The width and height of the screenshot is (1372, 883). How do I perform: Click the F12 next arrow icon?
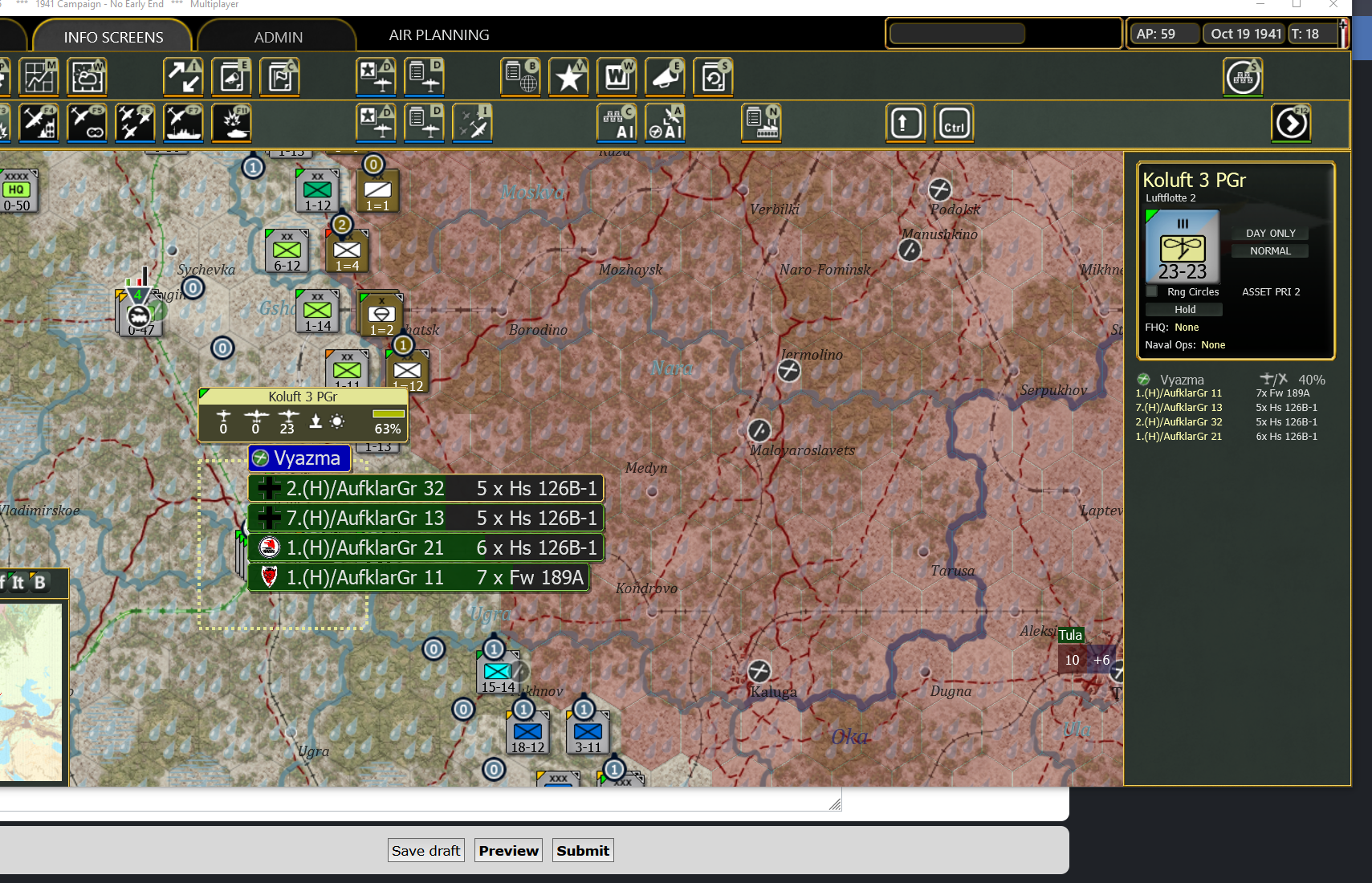tap(1291, 123)
